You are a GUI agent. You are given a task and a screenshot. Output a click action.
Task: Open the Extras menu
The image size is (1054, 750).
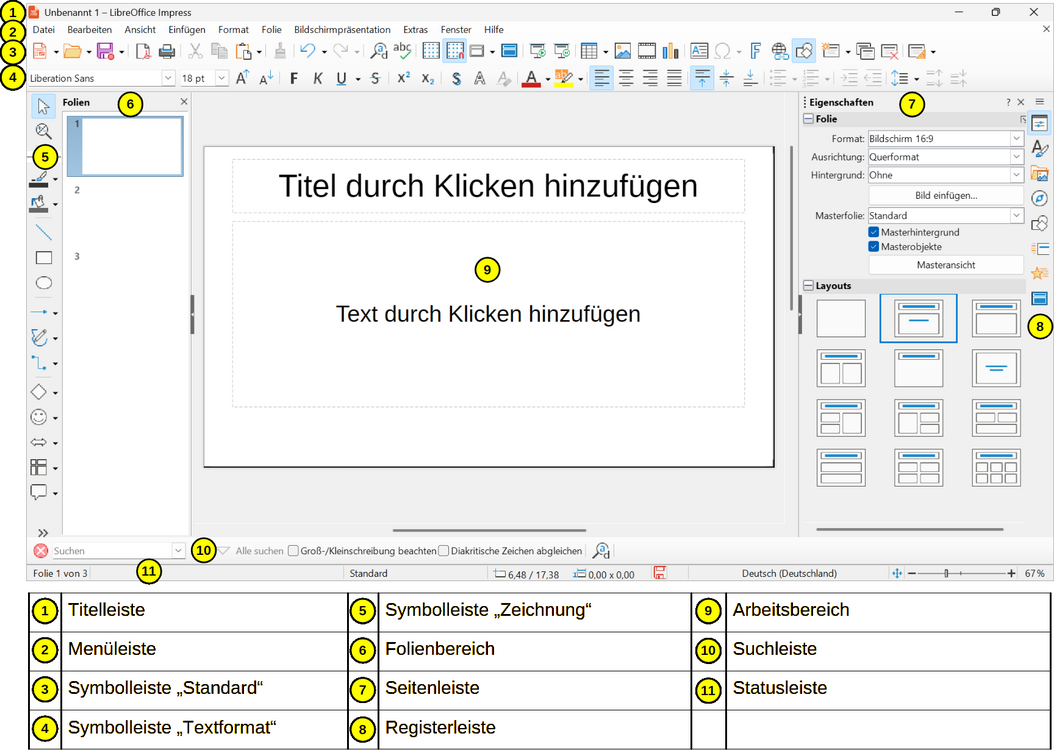(x=415, y=29)
